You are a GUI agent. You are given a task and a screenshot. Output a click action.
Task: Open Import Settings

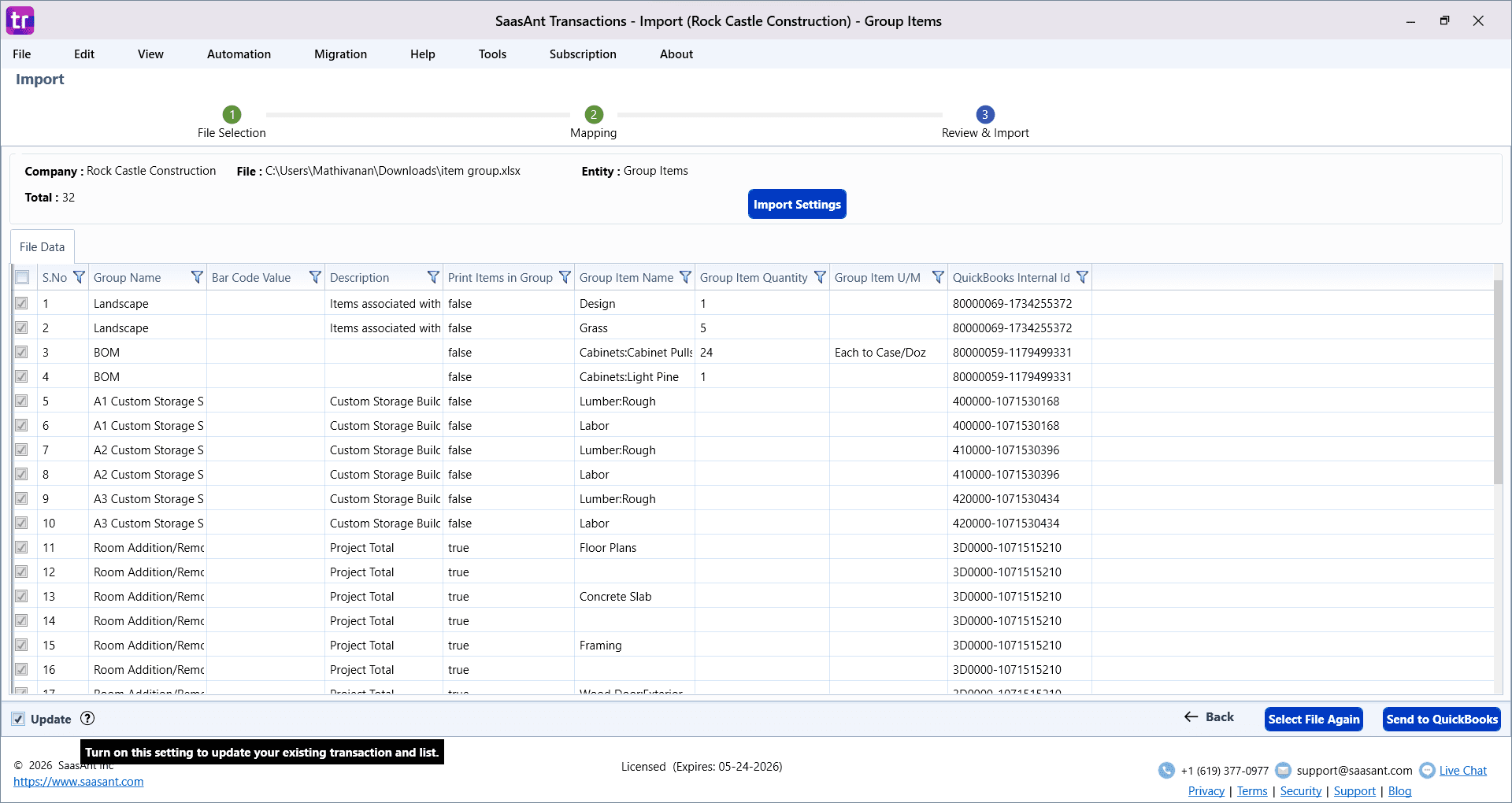point(797,204)
